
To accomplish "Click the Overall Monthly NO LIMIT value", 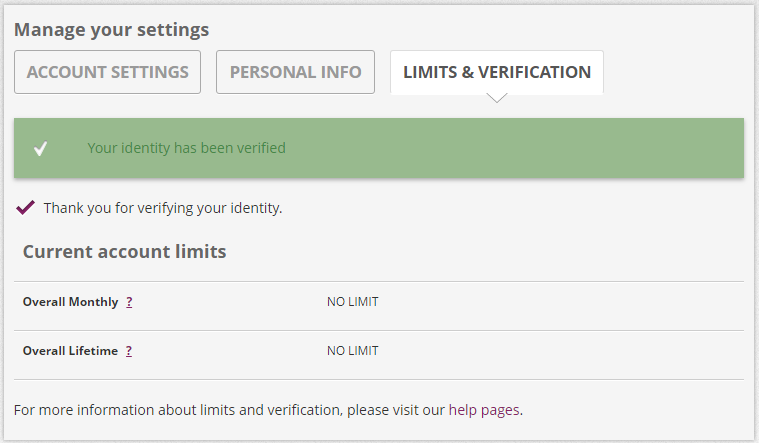I will (x=352, y=302).
